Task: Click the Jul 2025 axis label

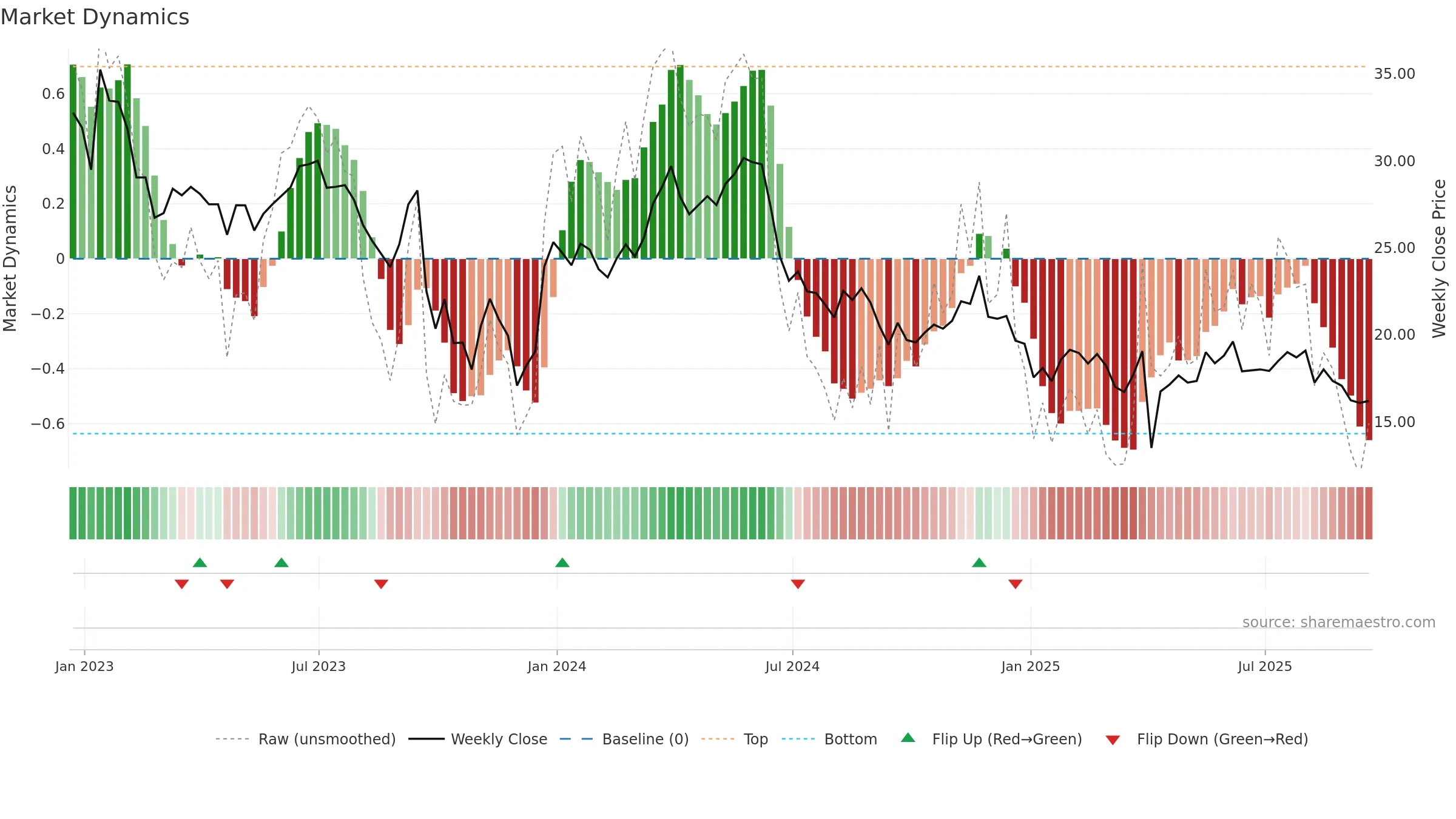Action: tap(1265, 666)
